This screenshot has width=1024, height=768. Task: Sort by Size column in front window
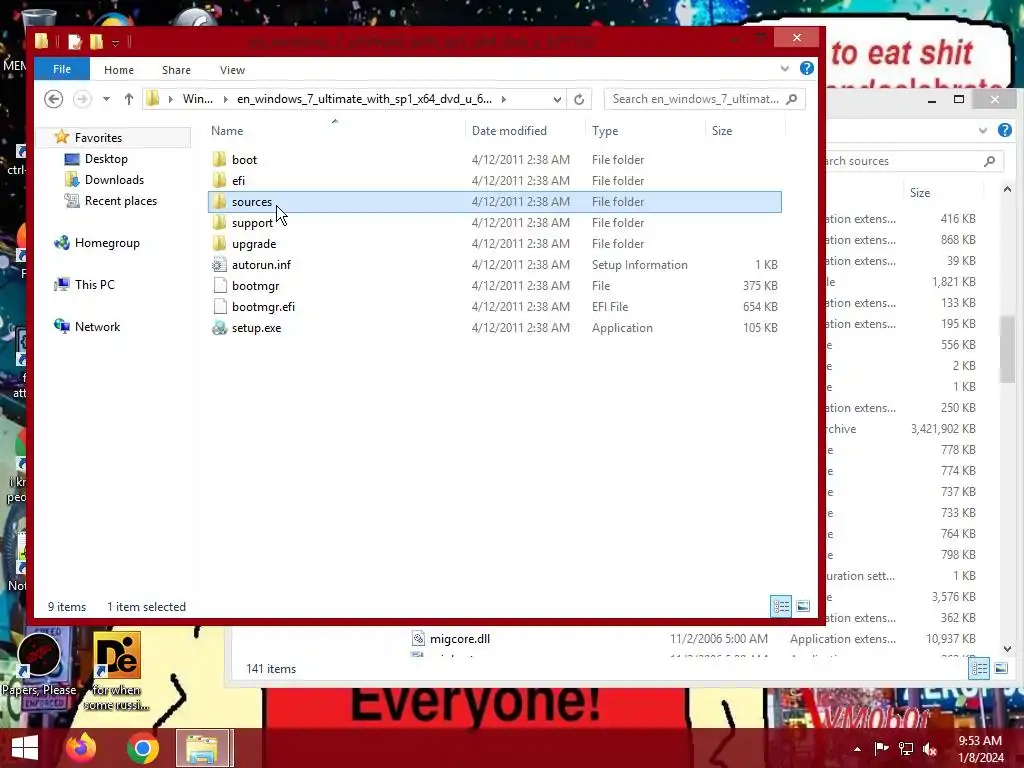tap(722, 131)
